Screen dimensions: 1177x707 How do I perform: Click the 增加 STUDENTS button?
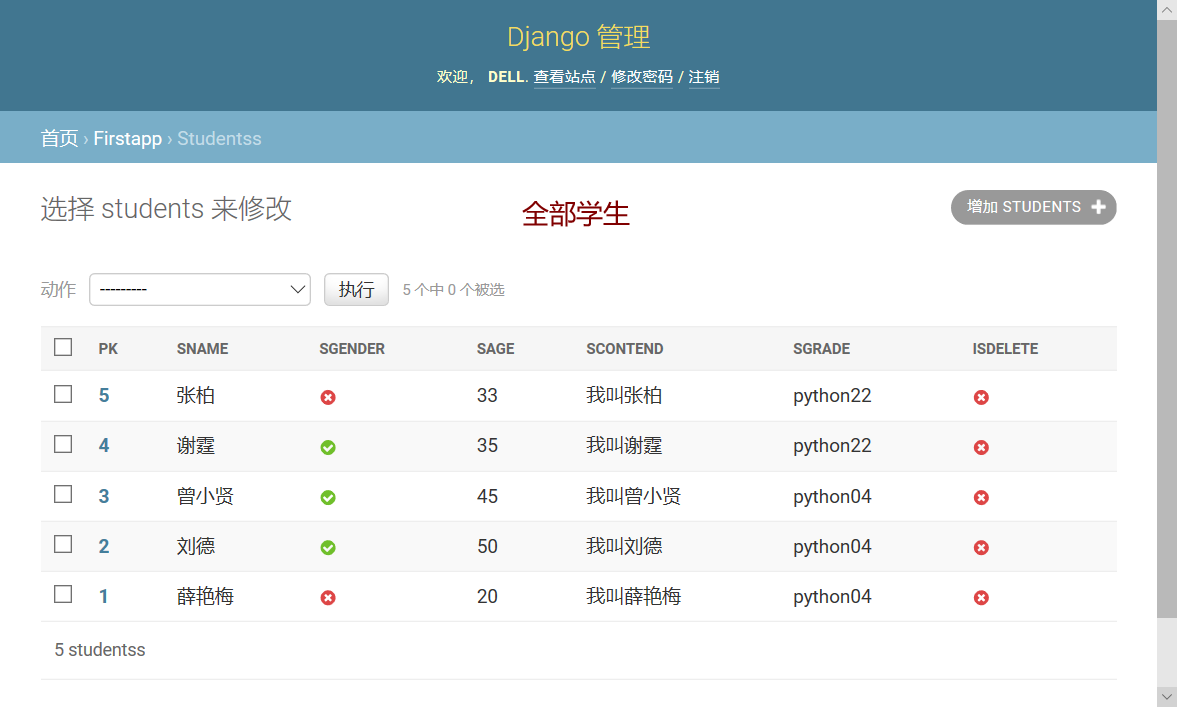1034,207
